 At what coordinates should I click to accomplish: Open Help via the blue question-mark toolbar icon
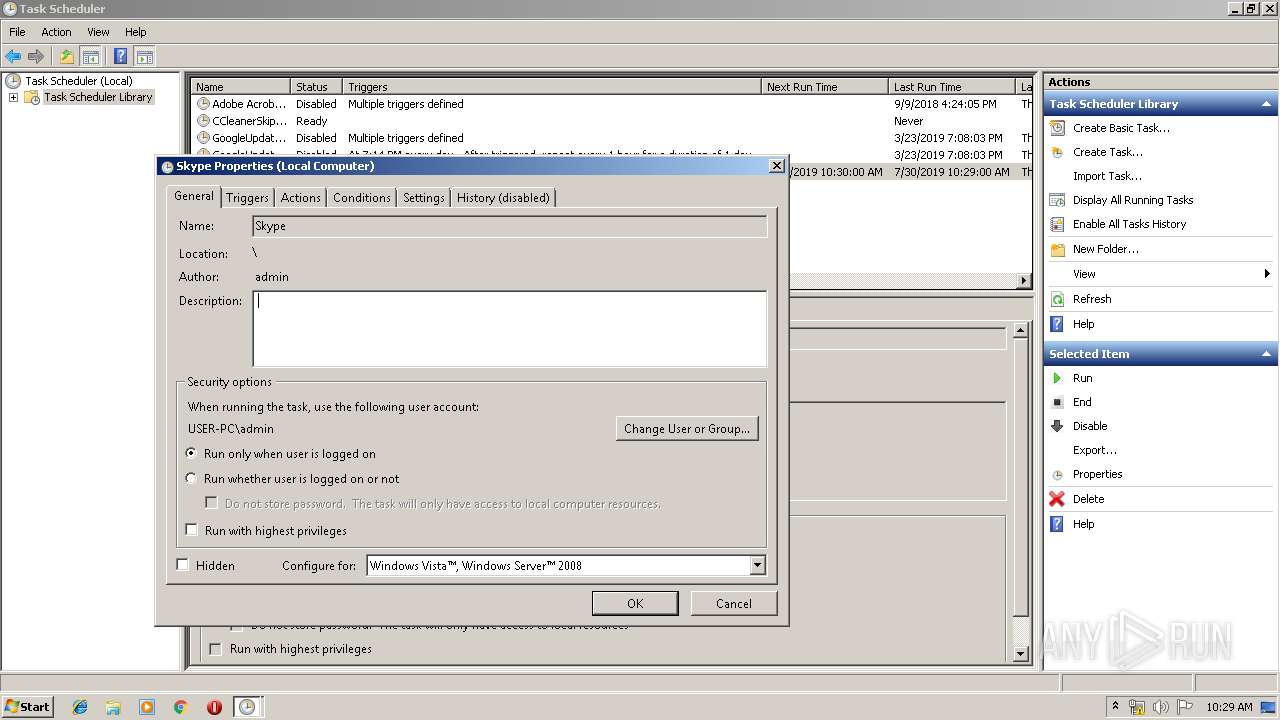(x=120, y=57)
